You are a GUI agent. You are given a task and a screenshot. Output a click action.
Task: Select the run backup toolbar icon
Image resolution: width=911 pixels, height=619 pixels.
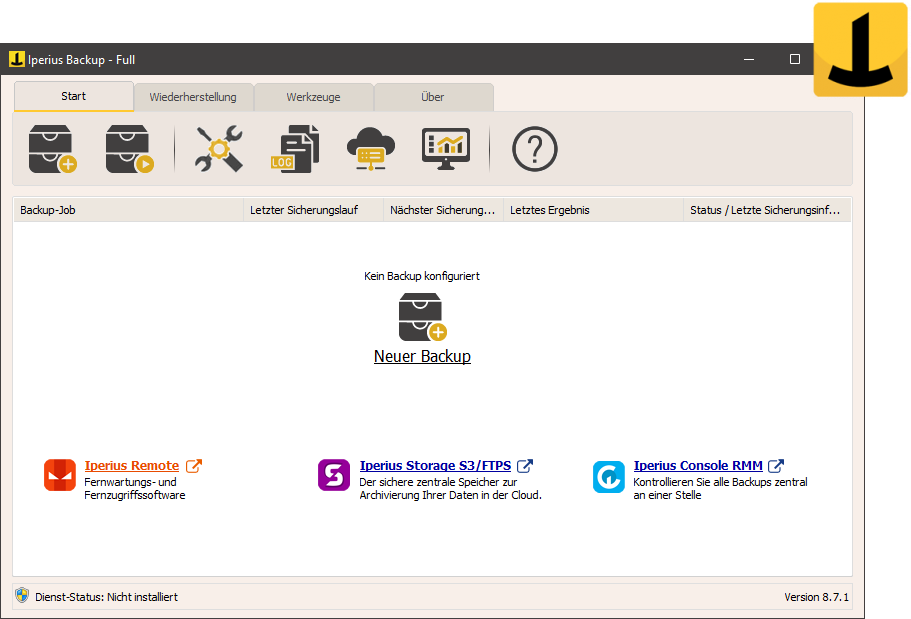tap(128, 148)
